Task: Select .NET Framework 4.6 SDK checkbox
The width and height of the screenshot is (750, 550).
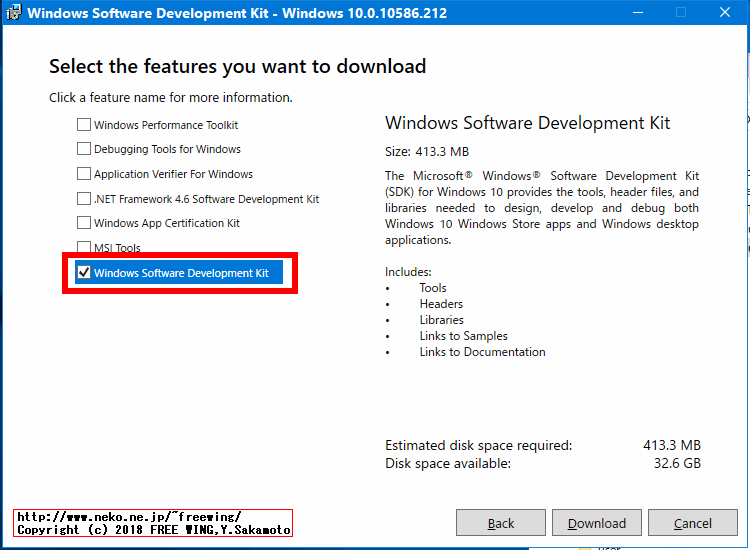Action: coord(84,198)
